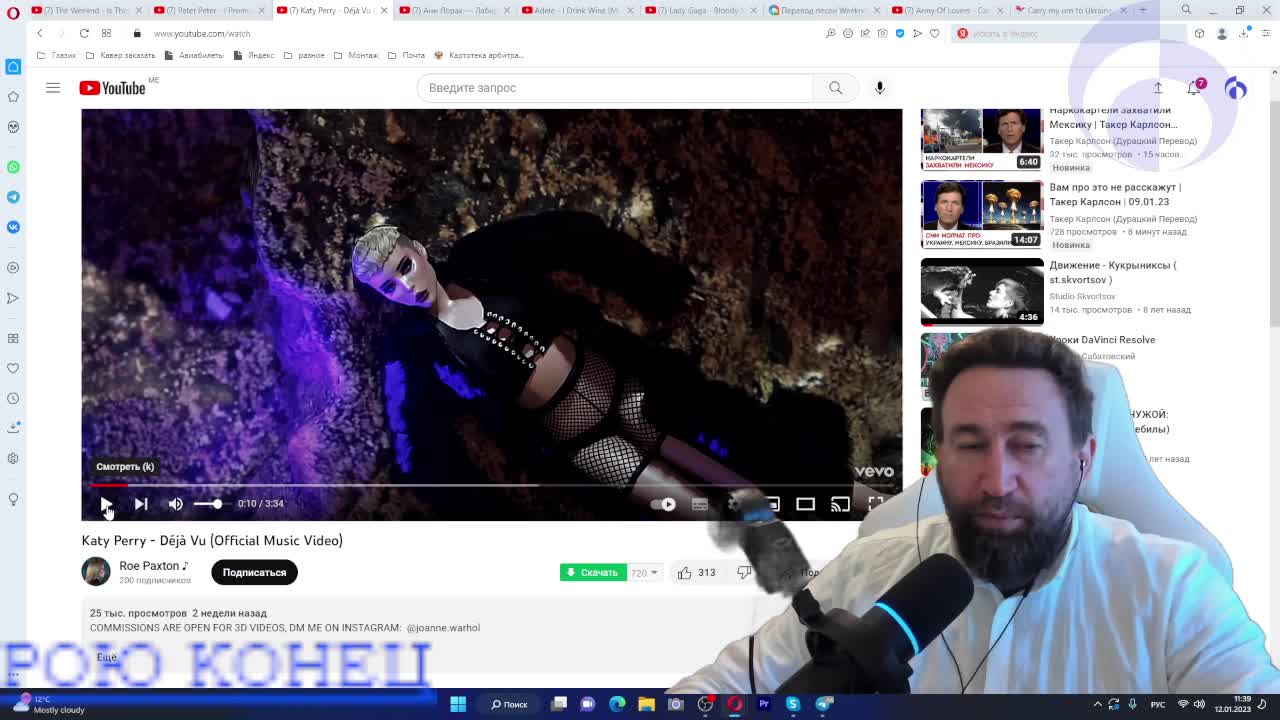
Task: Click YouTube search magnifier button
Action: (835, 88)
